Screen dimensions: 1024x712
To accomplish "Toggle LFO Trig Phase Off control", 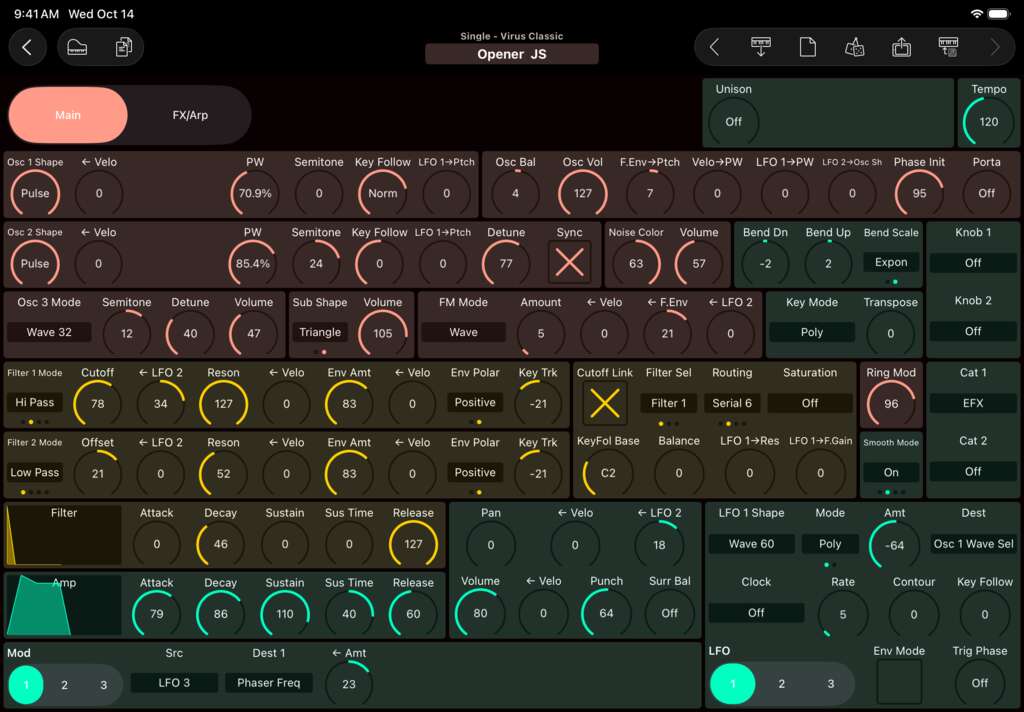I will [980, 683].
